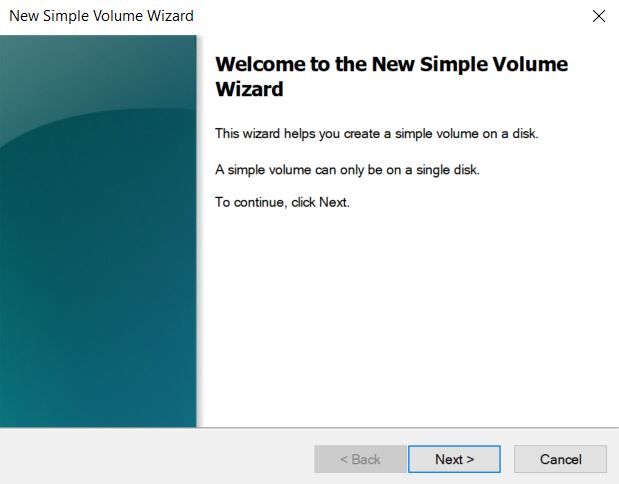Click the Next > button to continue
619x484 pixels.
[x=454, y=459]
